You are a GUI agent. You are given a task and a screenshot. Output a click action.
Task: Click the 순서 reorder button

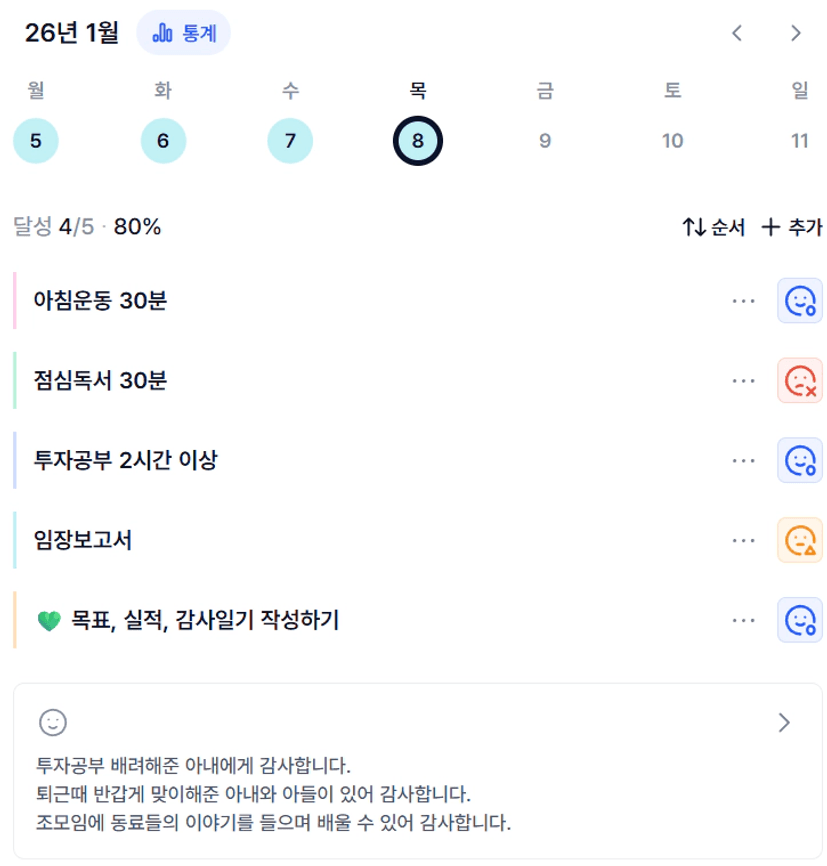(714, 227)
